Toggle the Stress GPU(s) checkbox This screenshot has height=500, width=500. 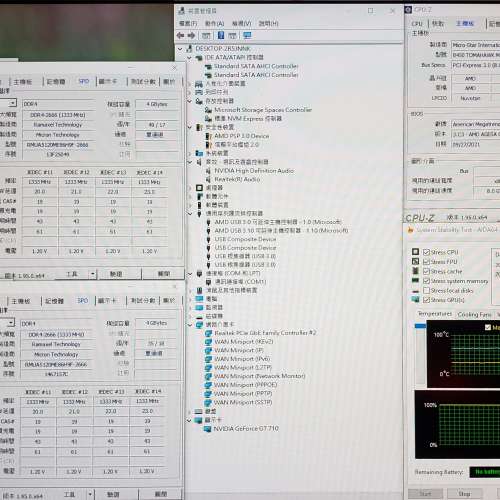tap(426, 300)
